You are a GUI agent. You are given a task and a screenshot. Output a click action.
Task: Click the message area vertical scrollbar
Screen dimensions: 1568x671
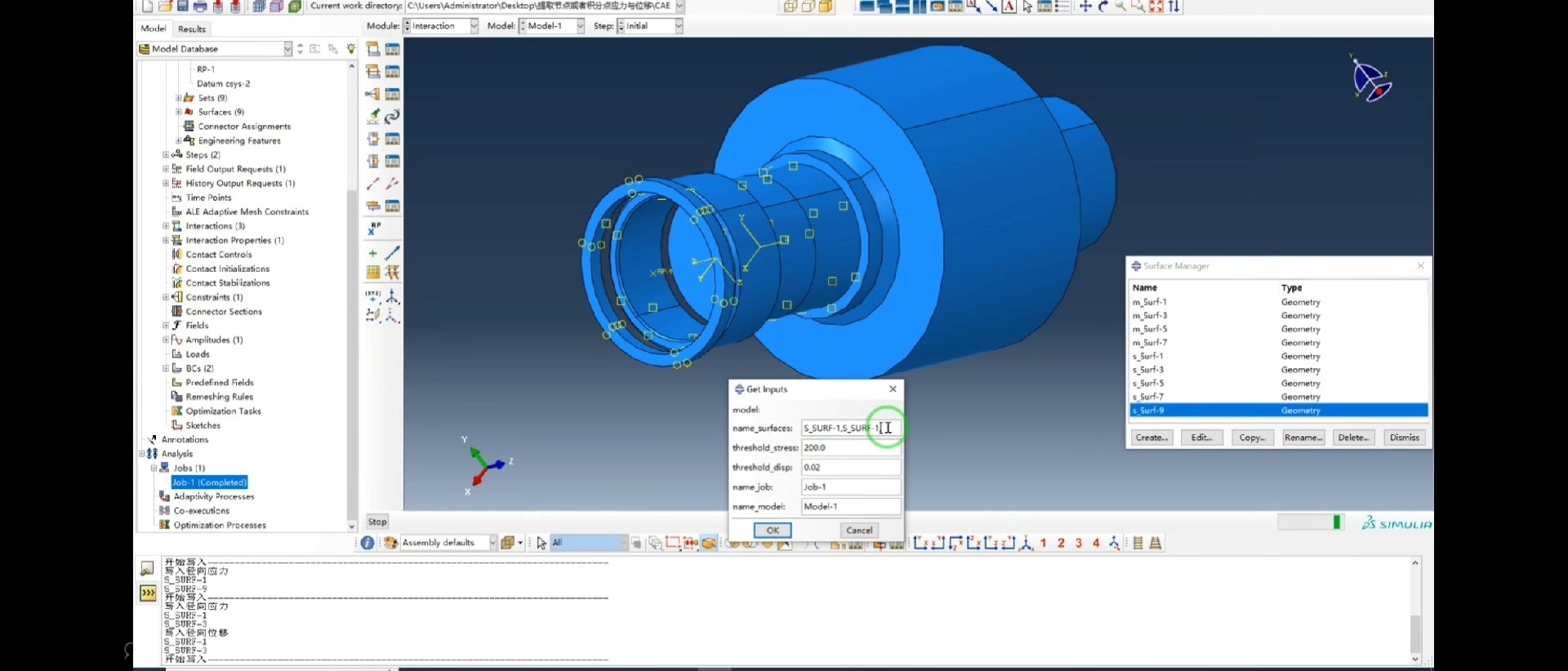[1415, 611]
